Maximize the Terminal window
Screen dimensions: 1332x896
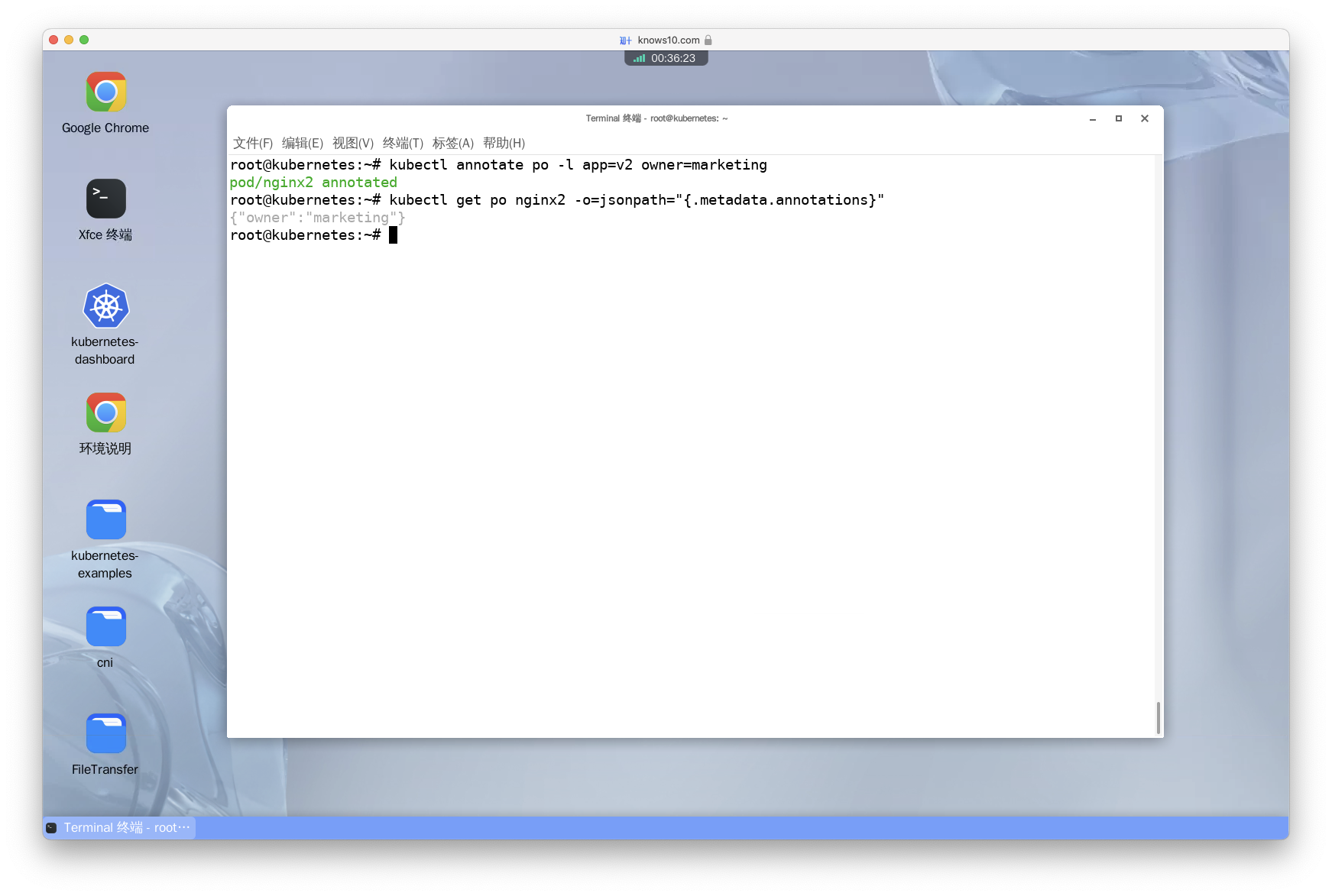click(x=1119, y=118)
